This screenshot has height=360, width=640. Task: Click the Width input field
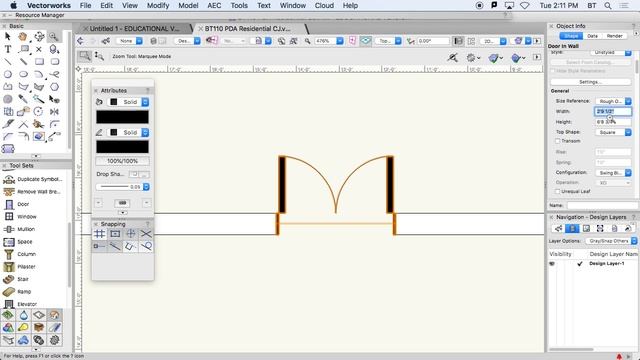613,111
